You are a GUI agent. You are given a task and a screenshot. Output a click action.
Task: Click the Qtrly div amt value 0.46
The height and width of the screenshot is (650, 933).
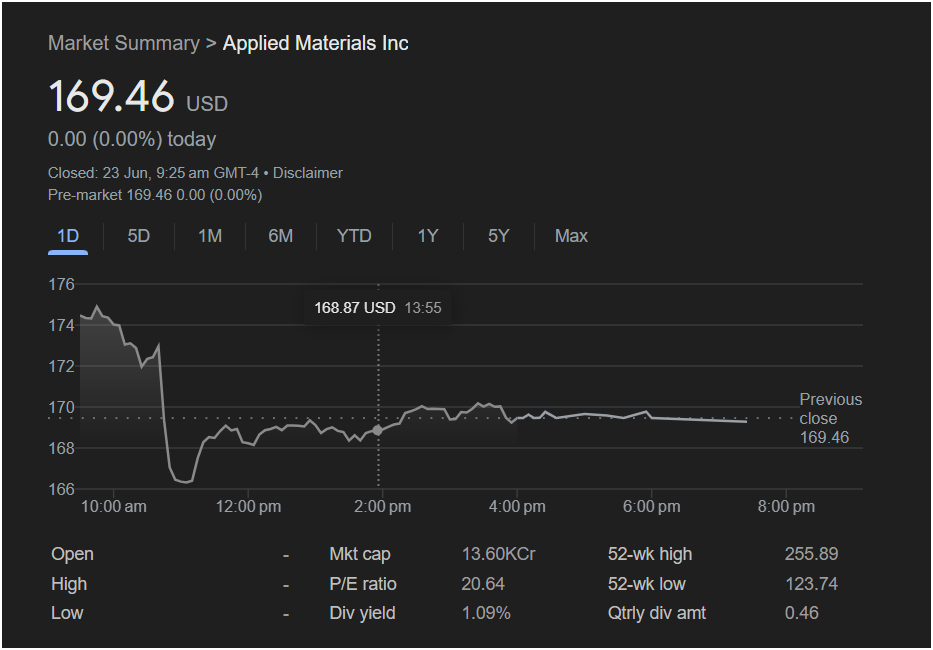(x=801, y=613)
